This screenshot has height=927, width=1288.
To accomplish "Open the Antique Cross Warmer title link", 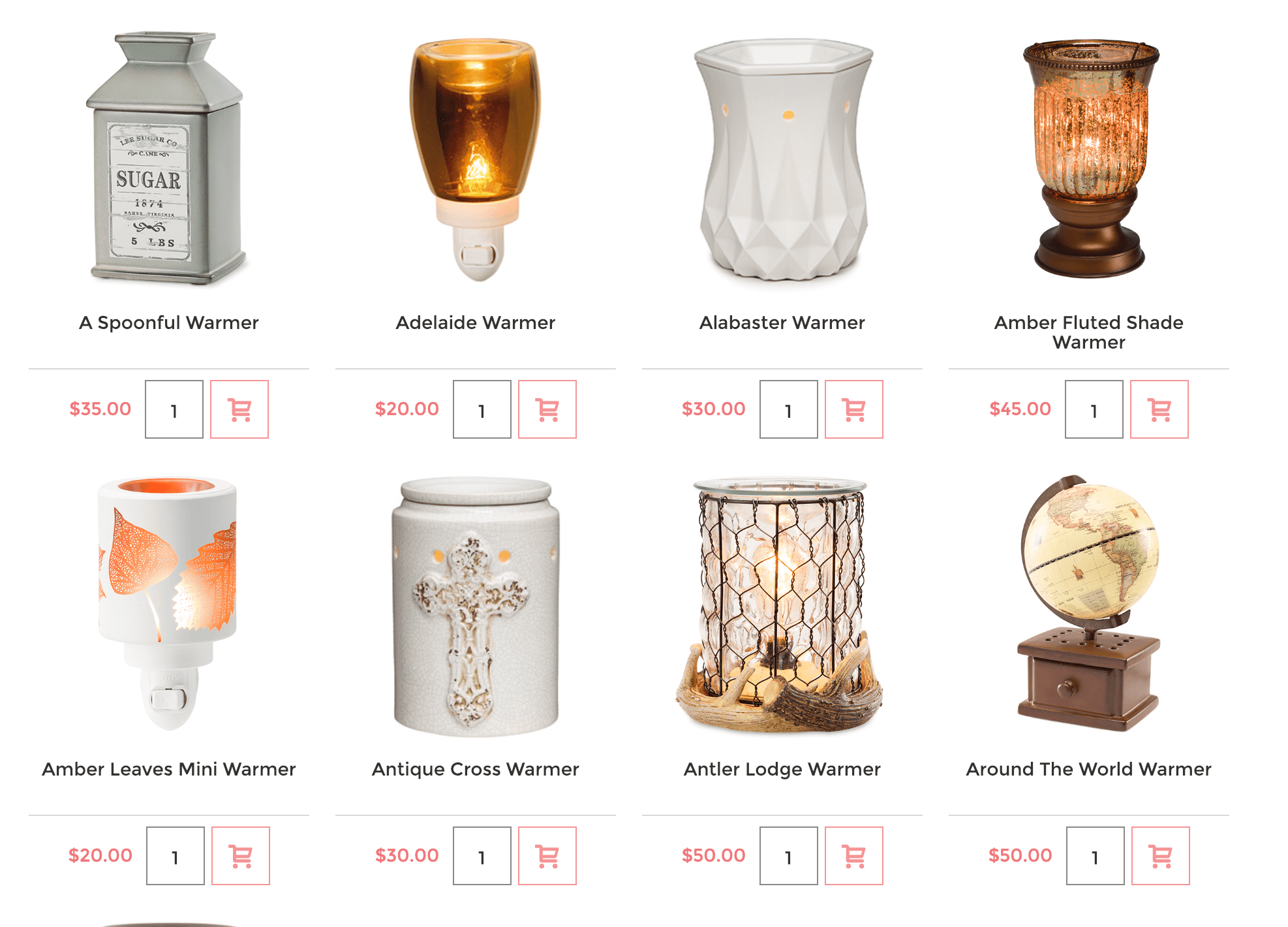I will pos(476,769).
